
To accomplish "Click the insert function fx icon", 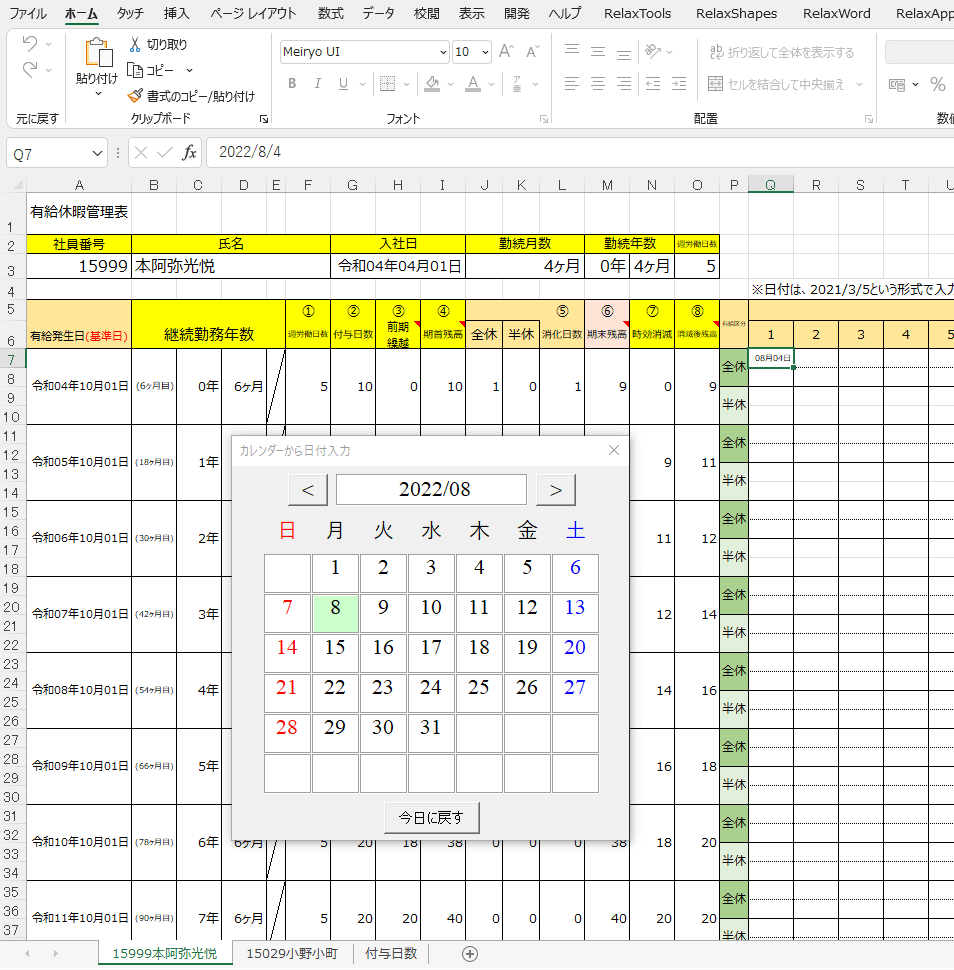I will click(189, 152).
